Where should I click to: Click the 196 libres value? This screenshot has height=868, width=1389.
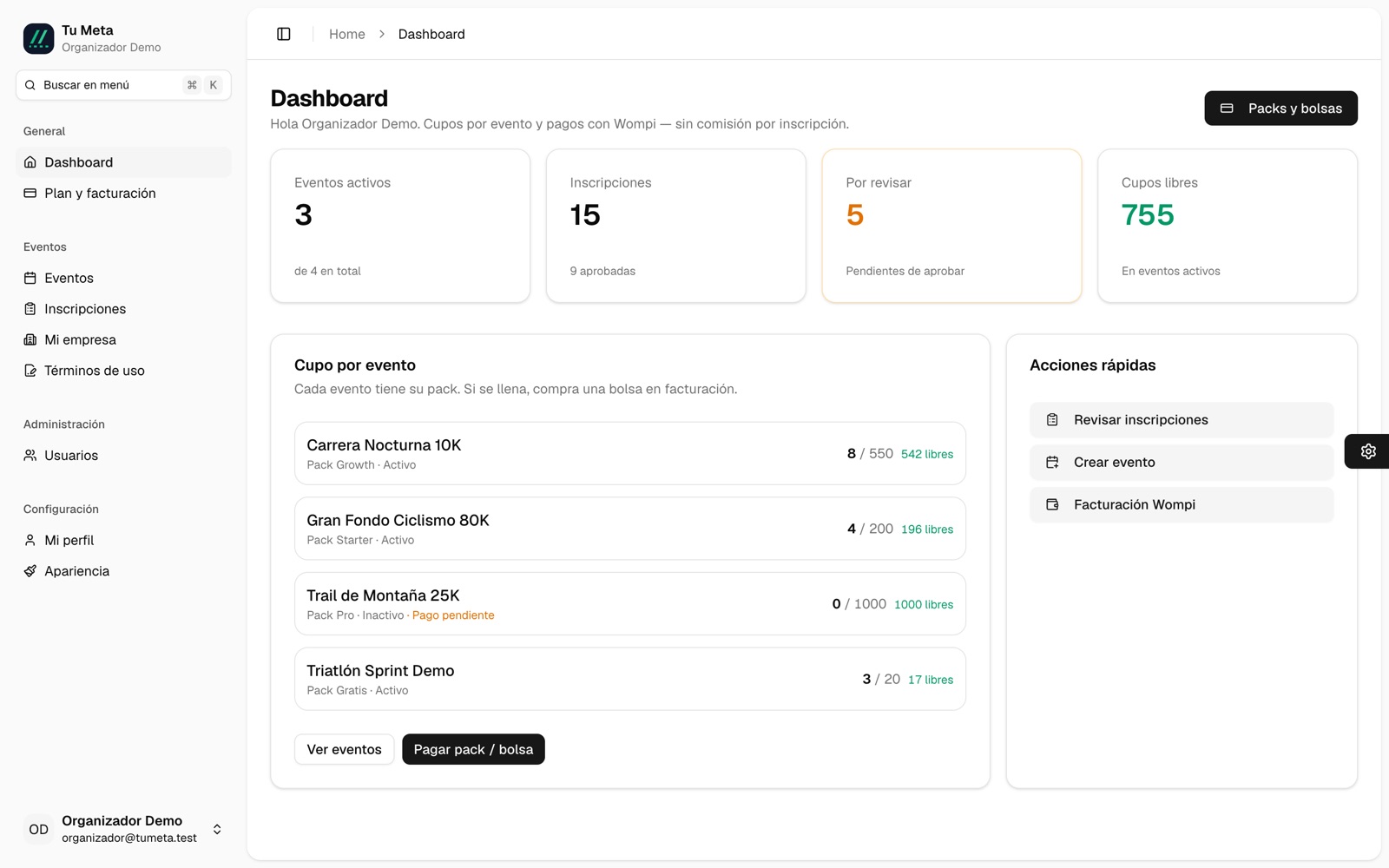[927, 529]
